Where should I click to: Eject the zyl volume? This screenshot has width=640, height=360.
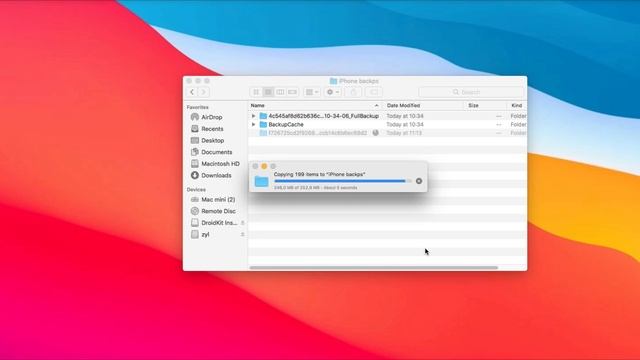[242, 234]
